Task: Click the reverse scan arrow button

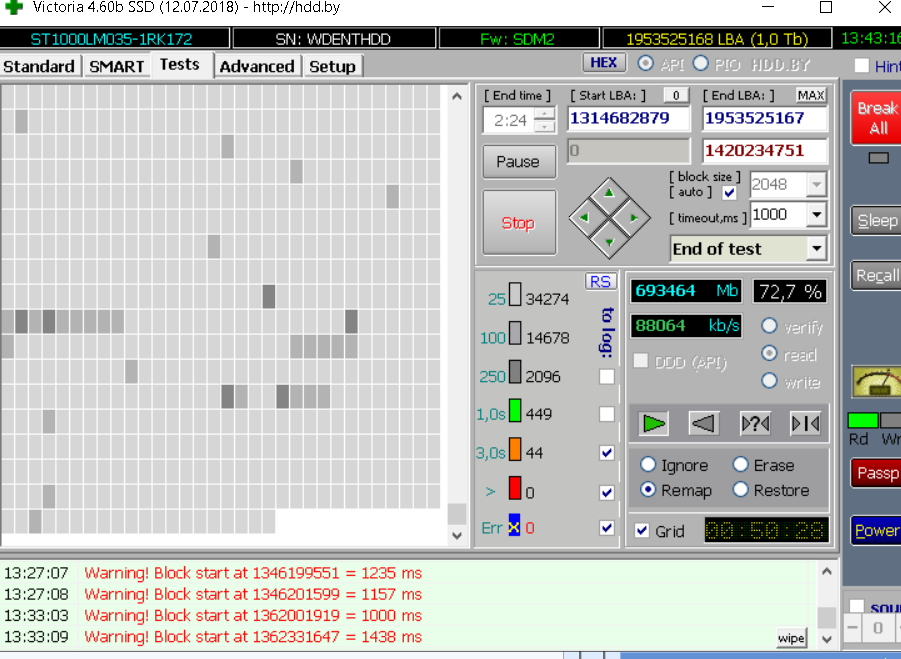Action: pyautogui.click(x=704, y=424)
